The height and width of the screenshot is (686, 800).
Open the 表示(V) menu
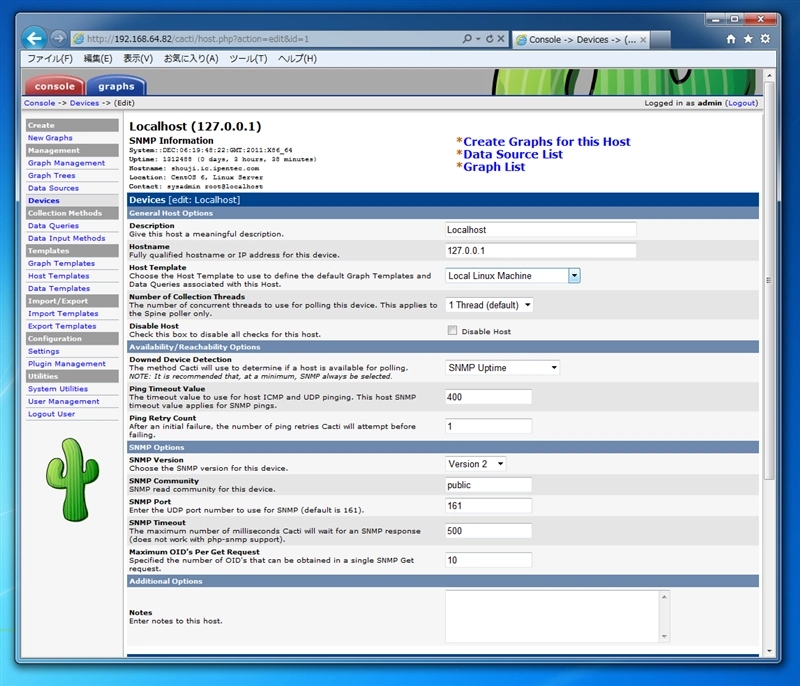pyautogui.click(x=138, y=59)
